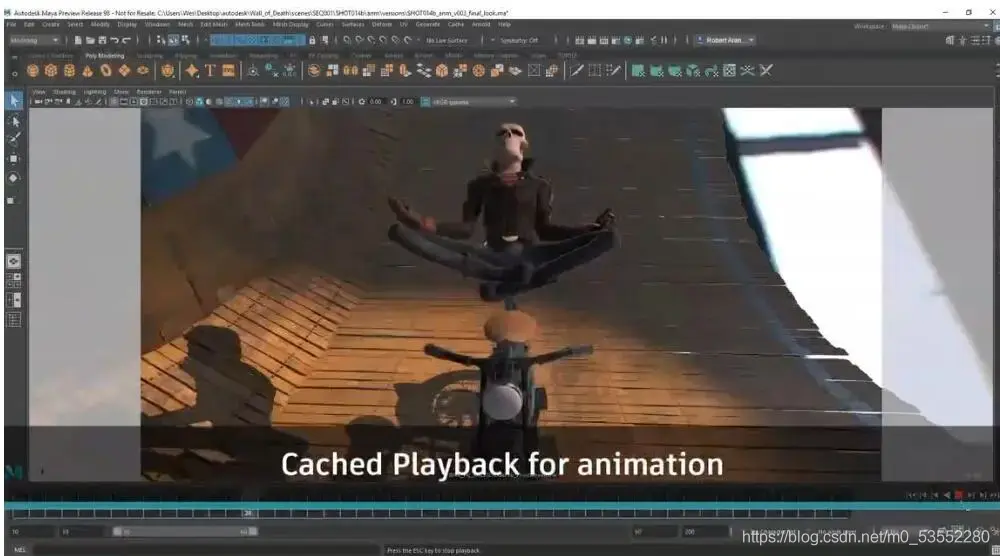
Task: Click the Multi-Cut knife shelf icon
Action: click(577, 71)
